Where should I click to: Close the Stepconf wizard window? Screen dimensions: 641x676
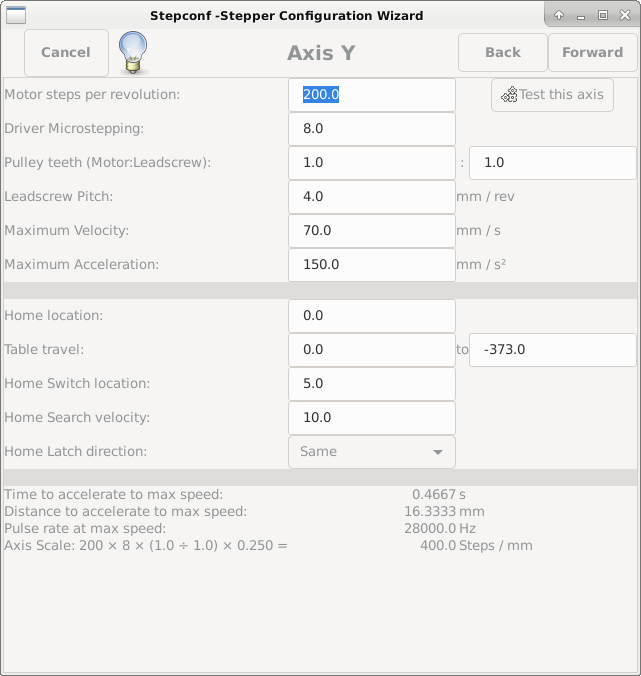pos(625,16)
